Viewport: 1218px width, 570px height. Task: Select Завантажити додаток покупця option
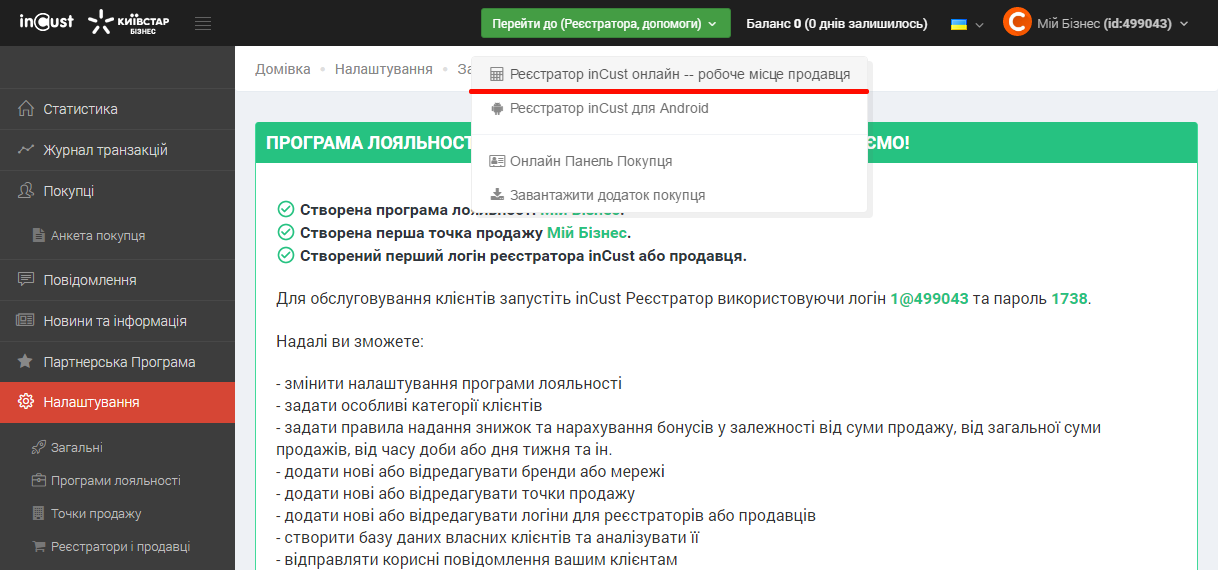(x=607, y=195)
